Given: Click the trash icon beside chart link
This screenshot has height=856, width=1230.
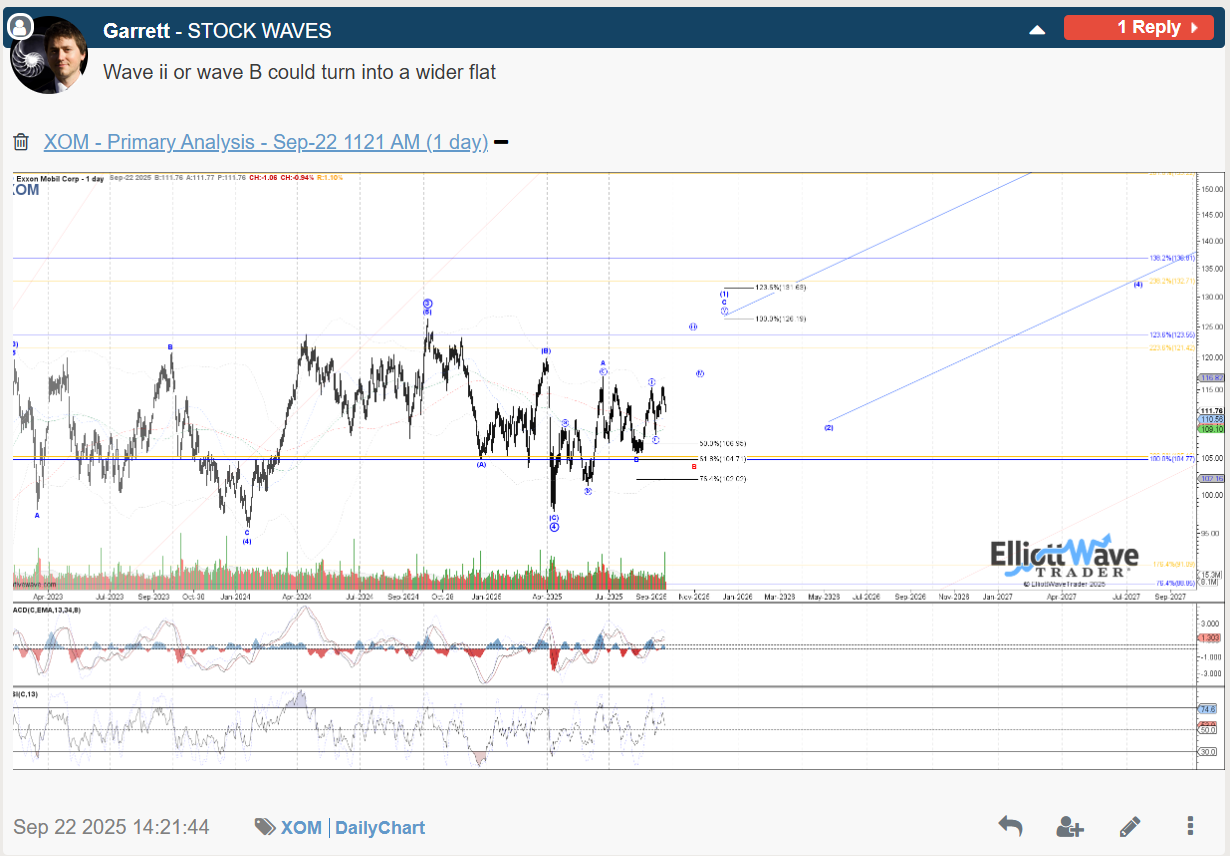Looking at the screenshot, I should click(x=20, y=143).
